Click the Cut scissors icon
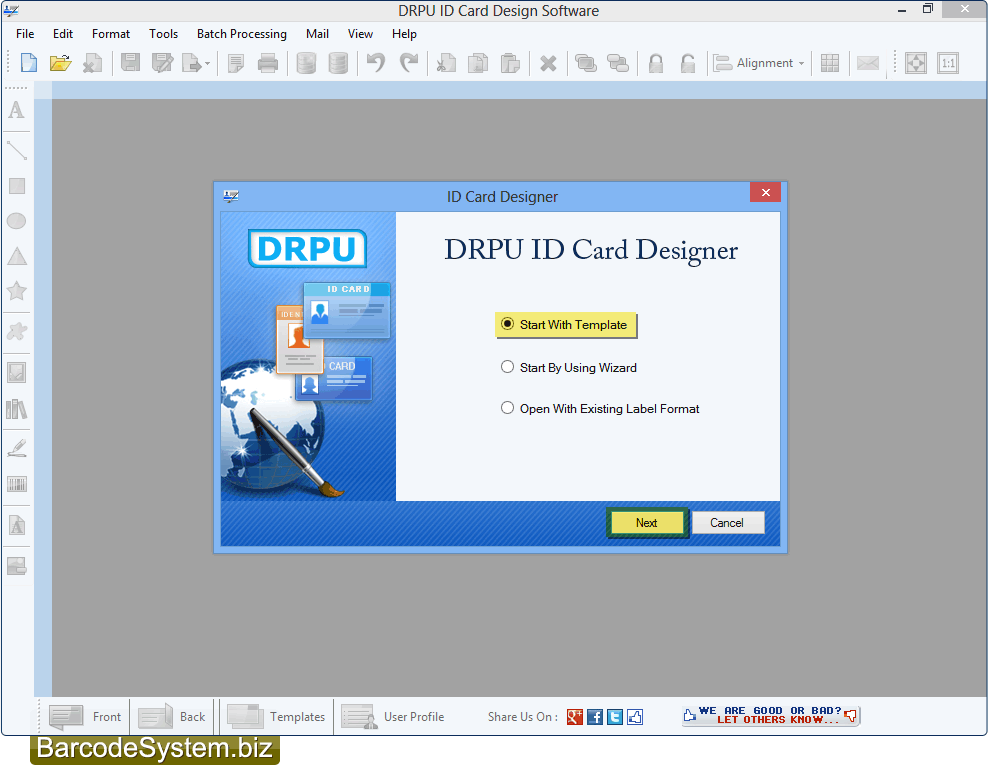This screenshot has width=988, height=765. click(446, 63)
